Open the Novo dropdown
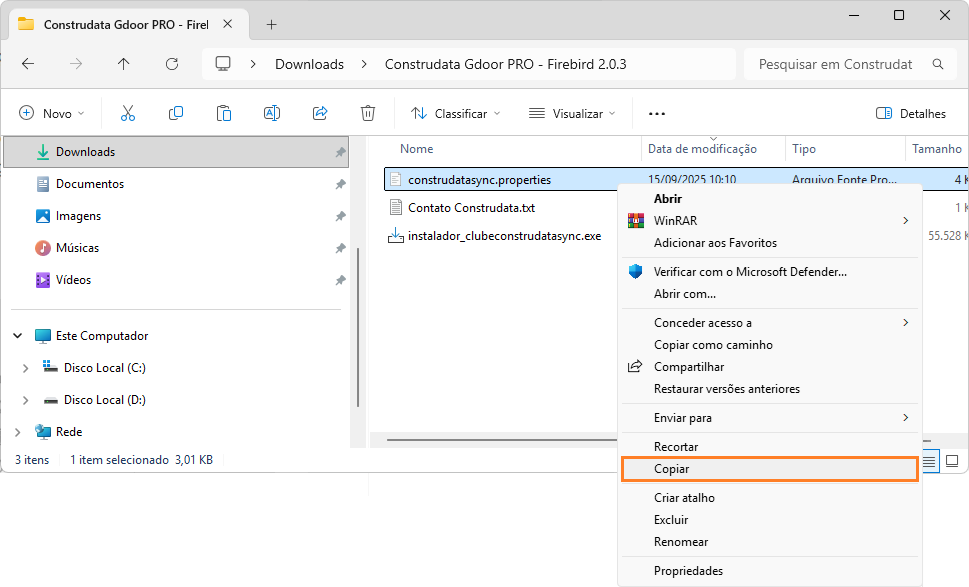Image resolution: width=969 pixels, height=587 pixels. 51,114
